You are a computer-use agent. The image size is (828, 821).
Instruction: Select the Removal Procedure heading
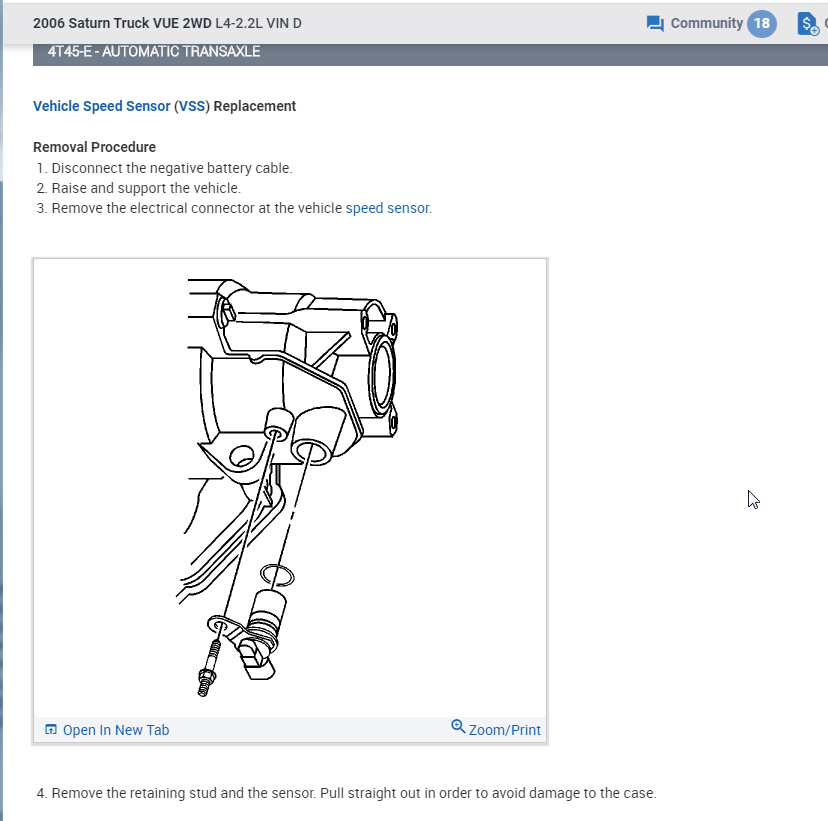[95, 147]
